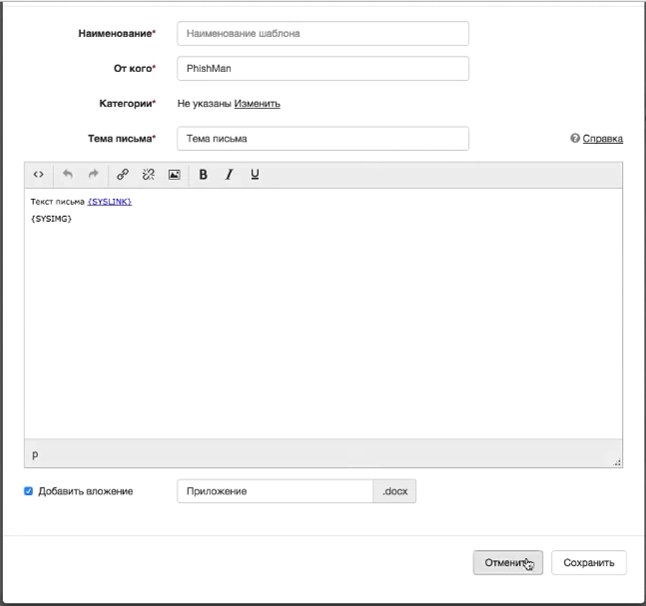Viewport: 646px width, 606px height.
Task: Toggle italic formatting
Action: coord(229,174)
